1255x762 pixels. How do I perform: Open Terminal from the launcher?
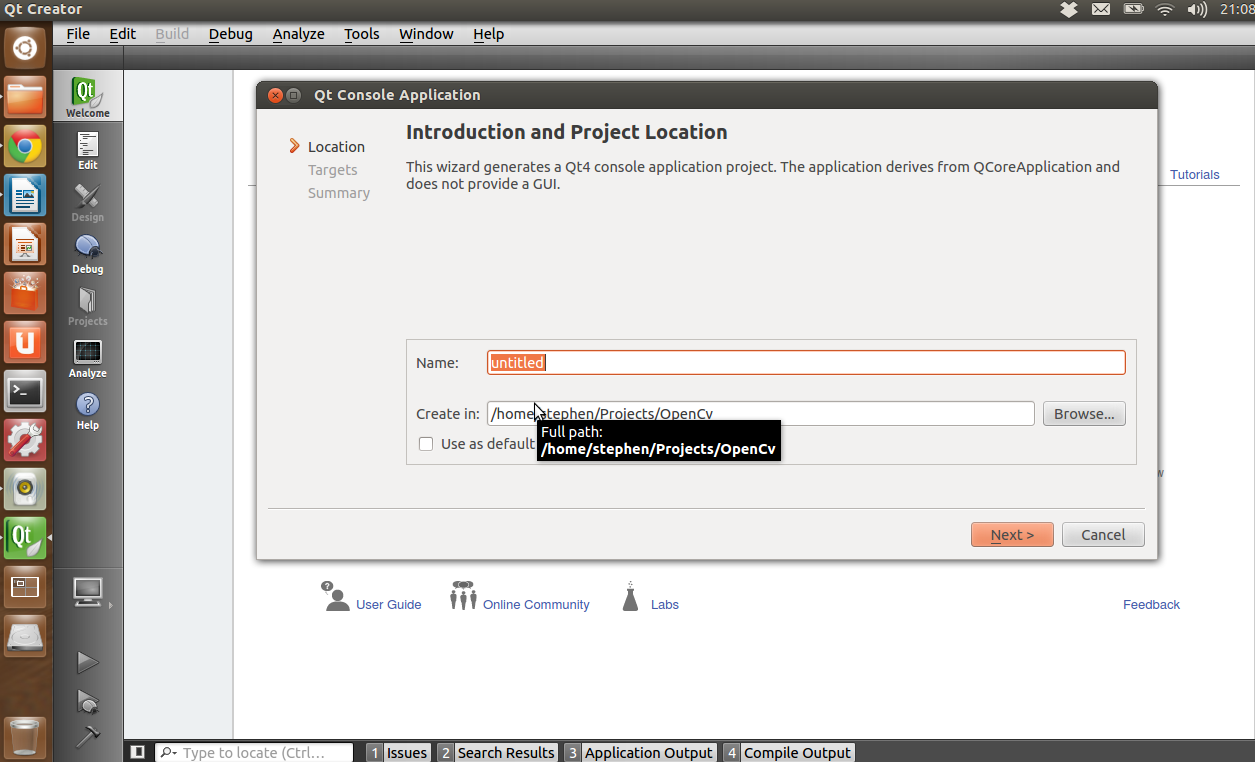(x=25, y=391)
